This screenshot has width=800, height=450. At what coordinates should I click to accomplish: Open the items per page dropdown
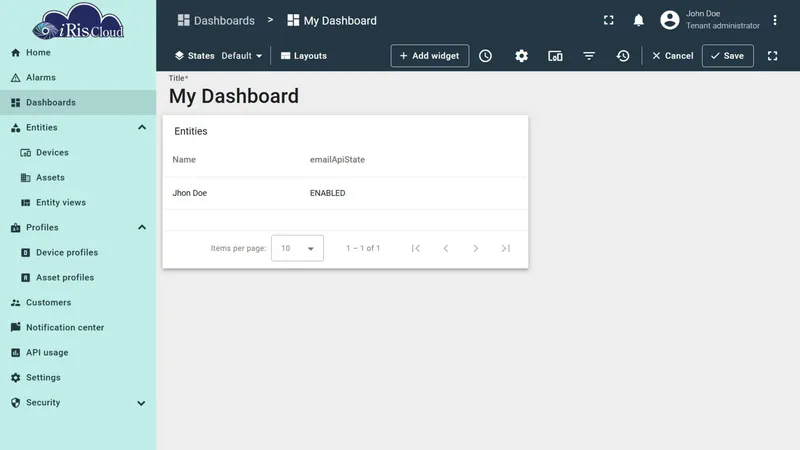(297, 248)
